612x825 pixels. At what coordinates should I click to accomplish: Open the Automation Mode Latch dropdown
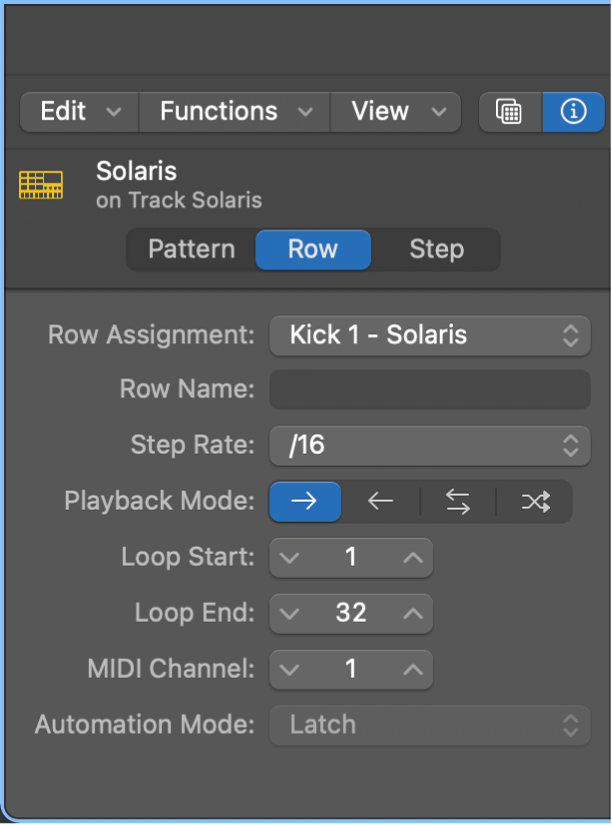[x=430, y=726]
